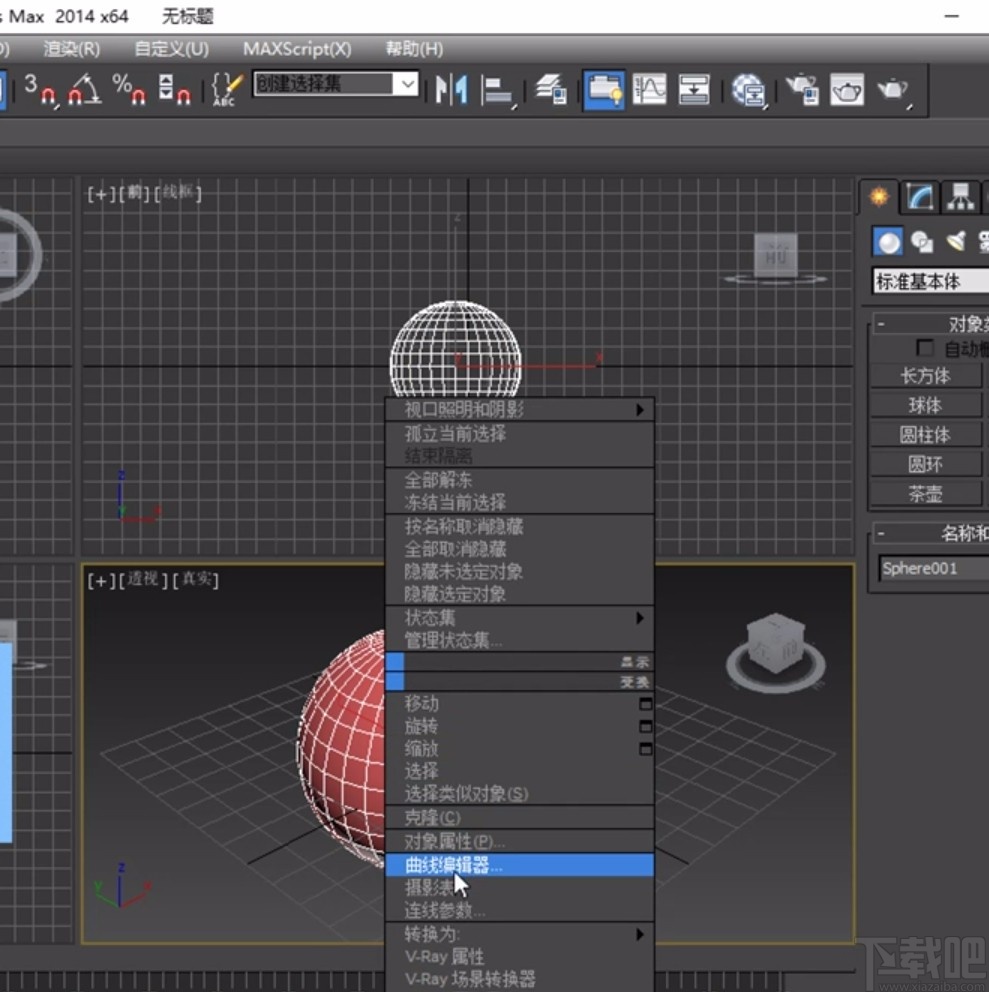
Task: Click the Align tool icon
Action: pos(498,89)
